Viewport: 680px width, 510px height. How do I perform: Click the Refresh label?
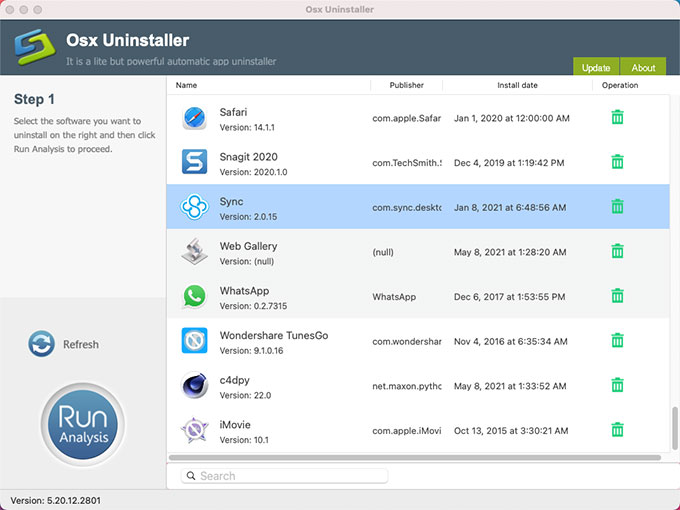tap(81, 344)
